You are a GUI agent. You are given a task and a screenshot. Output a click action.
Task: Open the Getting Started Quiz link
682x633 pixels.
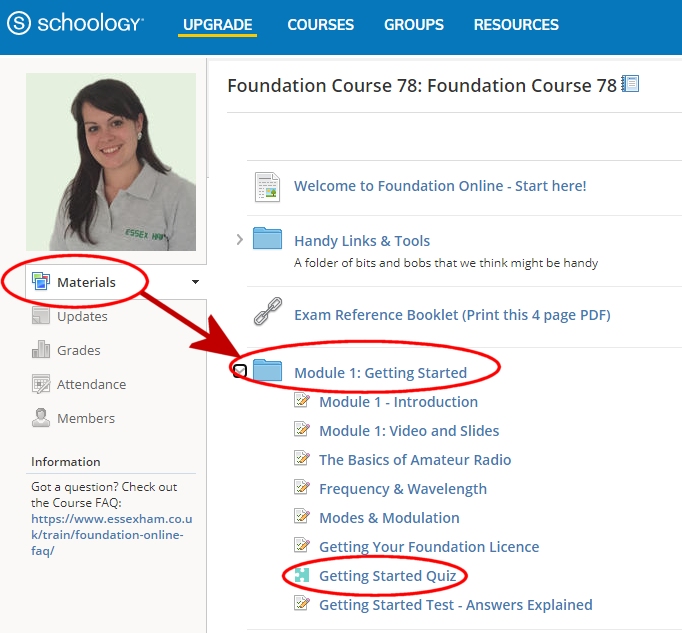click(388, 576)
